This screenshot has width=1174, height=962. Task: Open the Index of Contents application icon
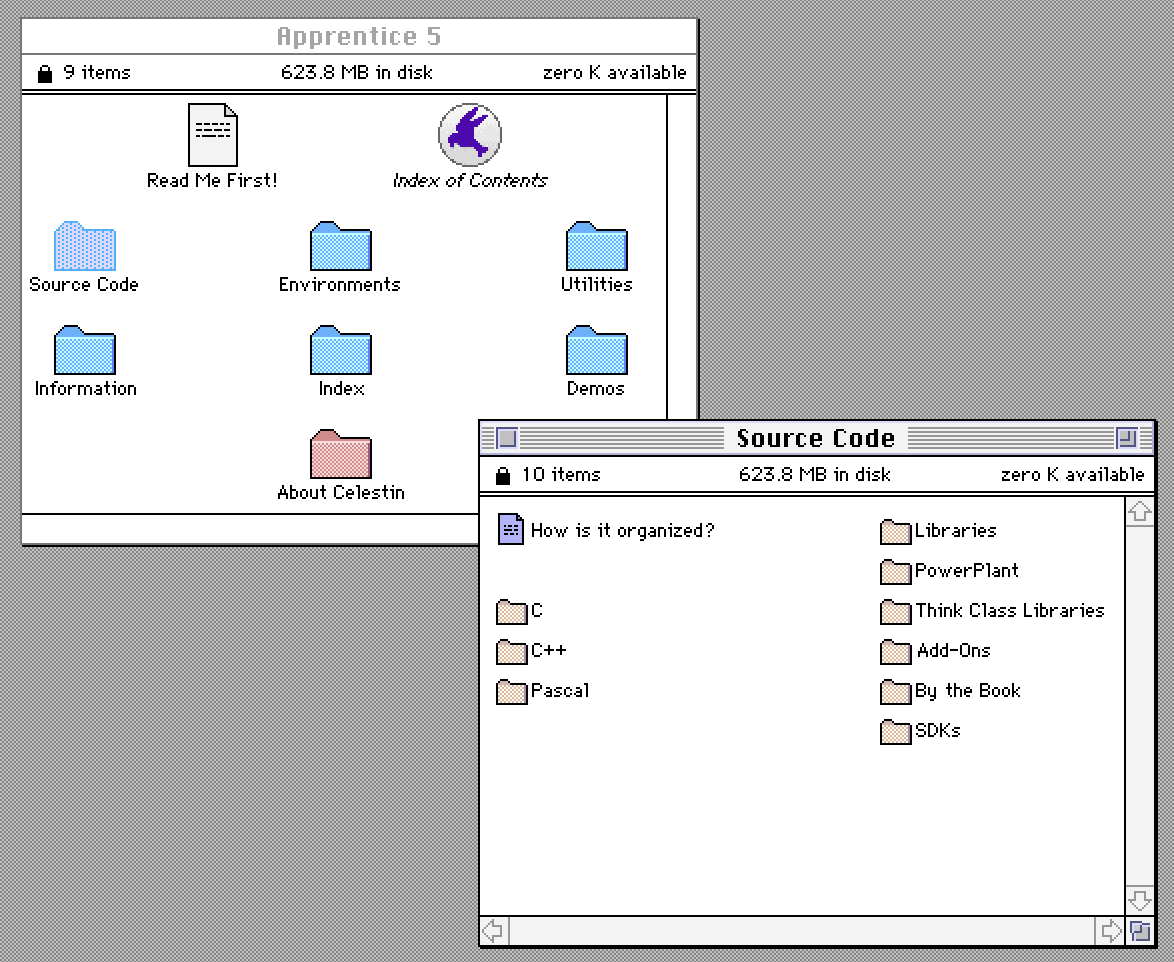coord(469,135)
